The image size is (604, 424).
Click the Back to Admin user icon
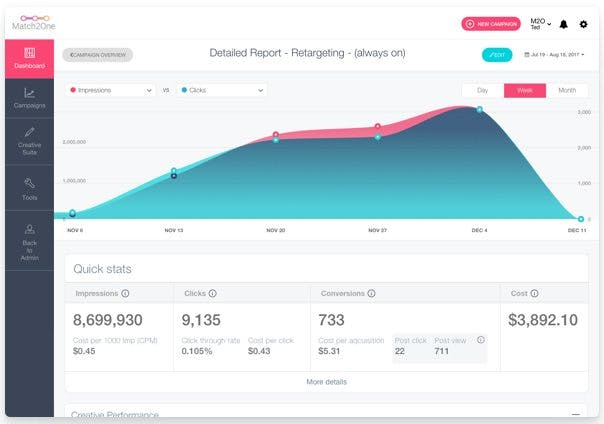coord(30,230)
